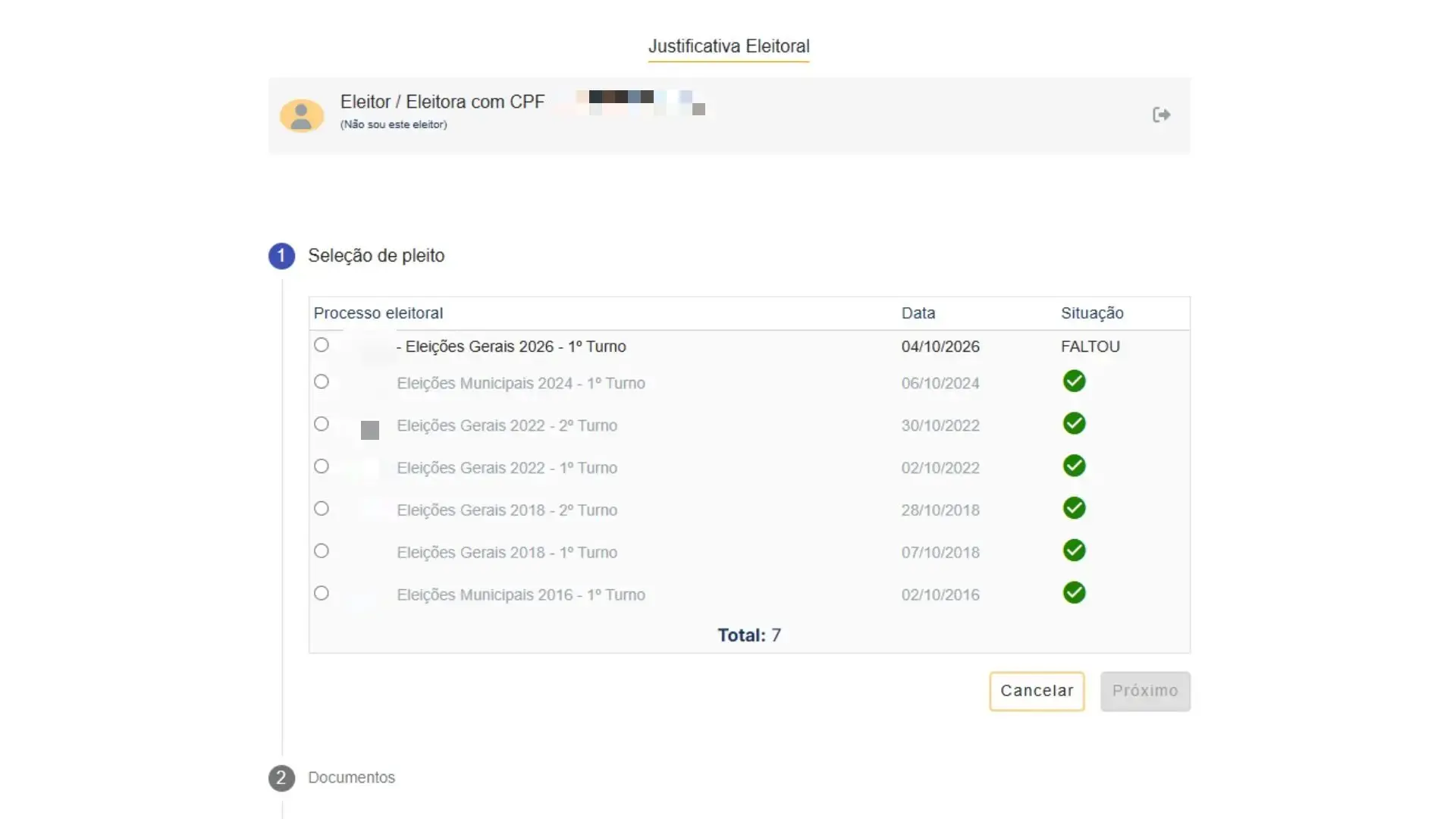
Task: Click step 1 circle for Seleção de pleito
Action: pyautogui.click(x=281, y=256)
